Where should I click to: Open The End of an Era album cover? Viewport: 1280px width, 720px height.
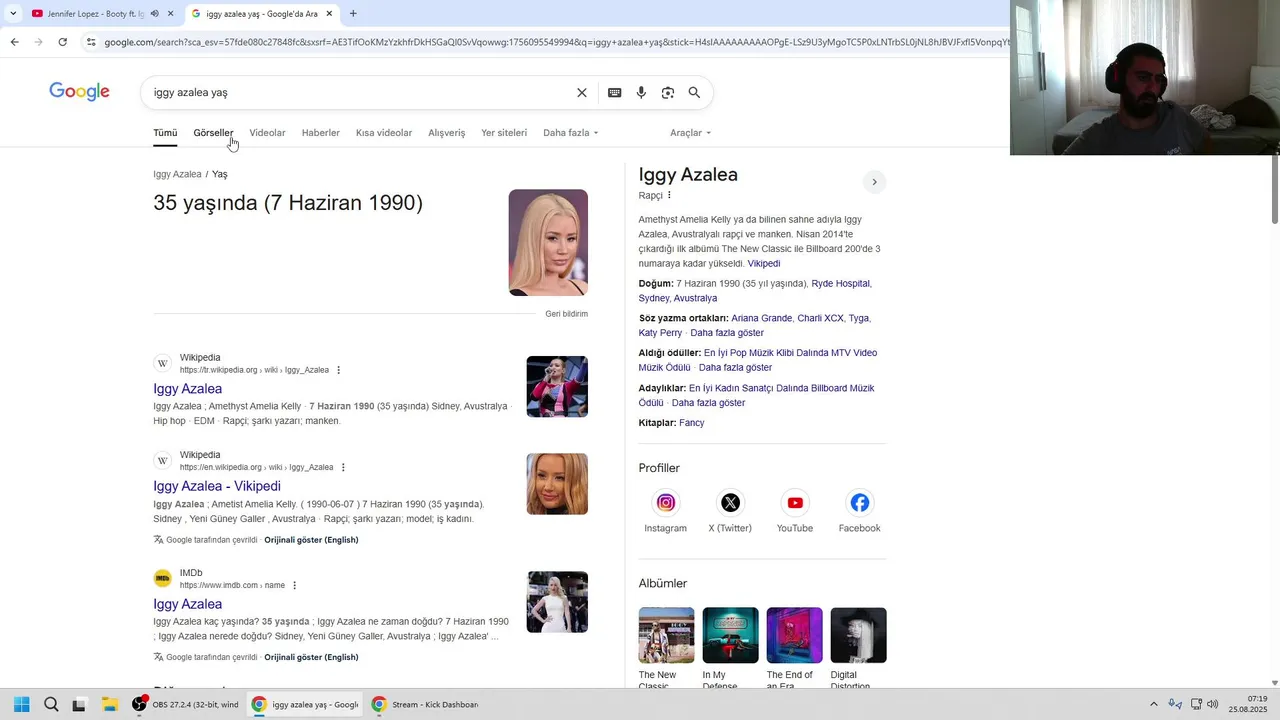tap(794, 635)
